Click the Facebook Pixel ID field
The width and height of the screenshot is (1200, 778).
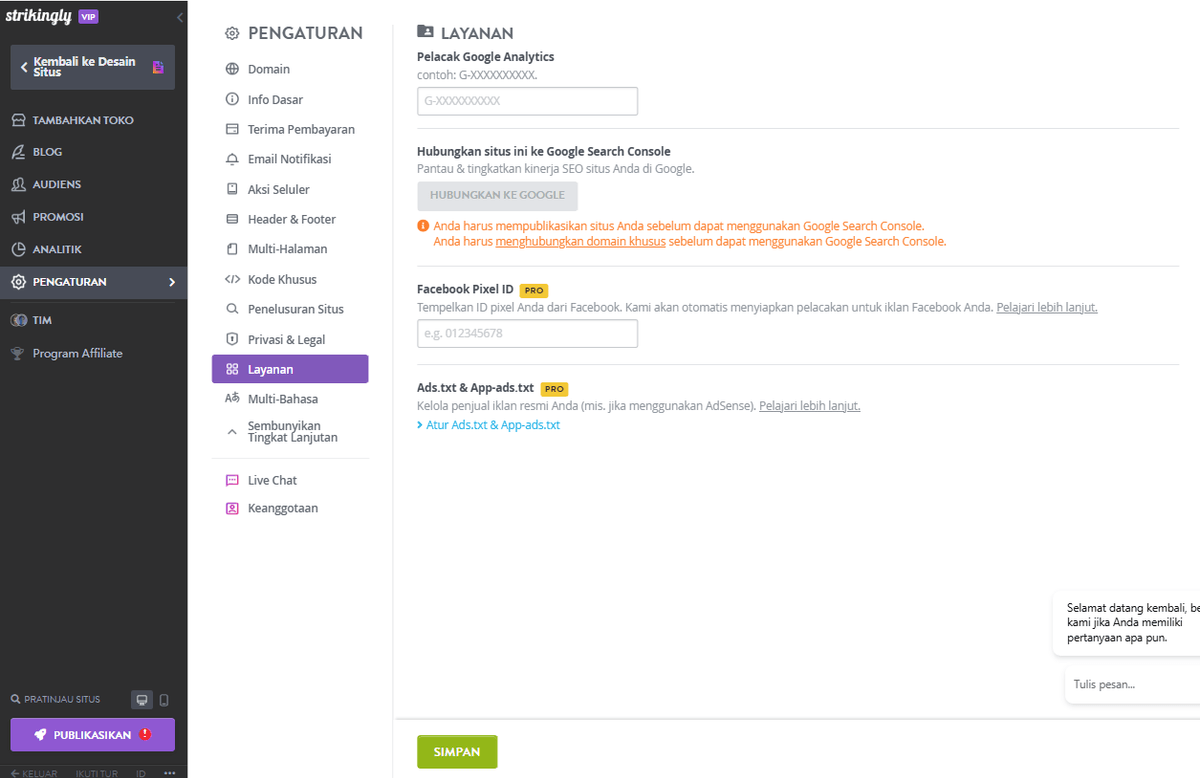[527, 334]
